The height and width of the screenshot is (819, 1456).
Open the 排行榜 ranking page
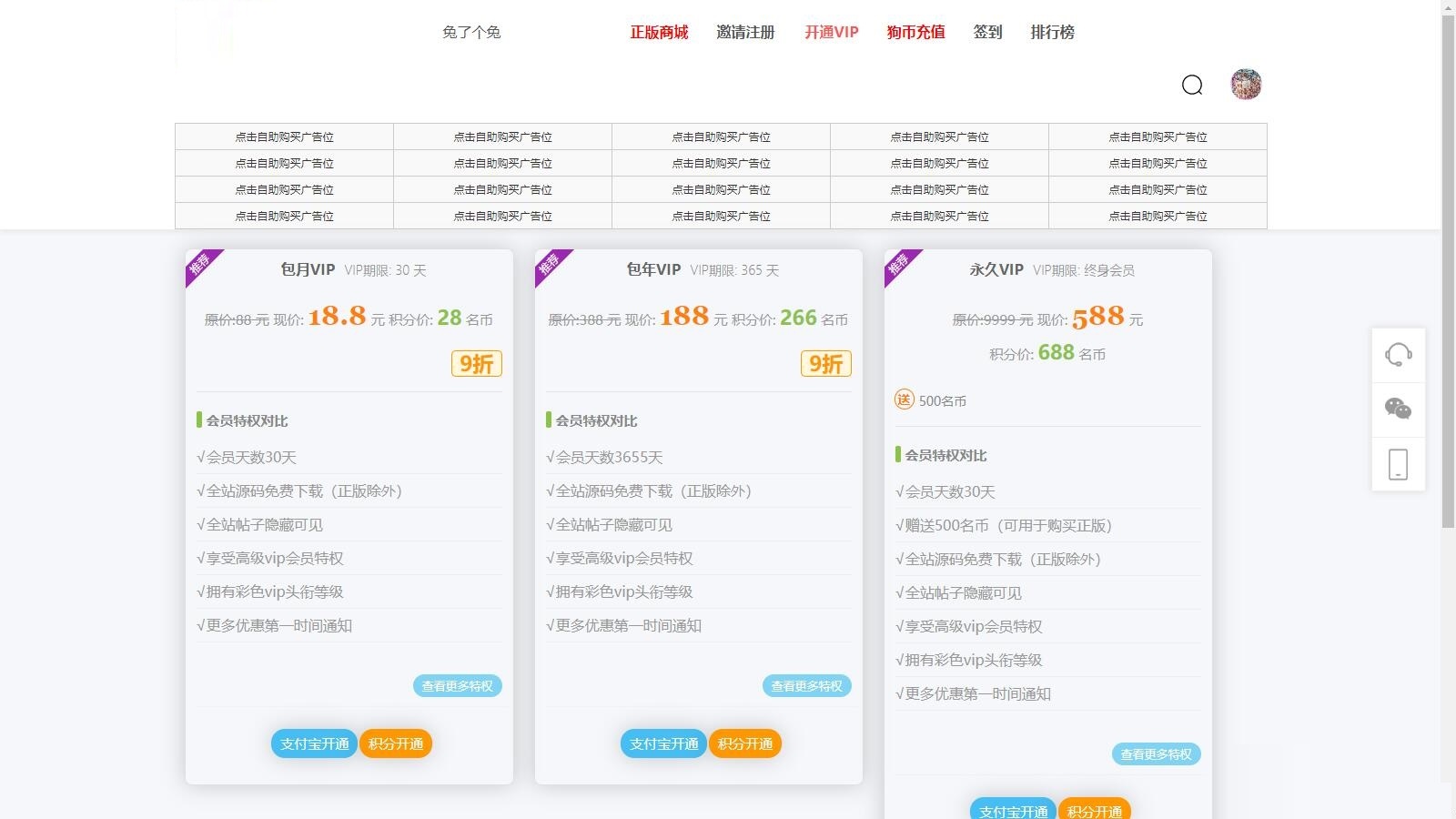click(1052, 33)
